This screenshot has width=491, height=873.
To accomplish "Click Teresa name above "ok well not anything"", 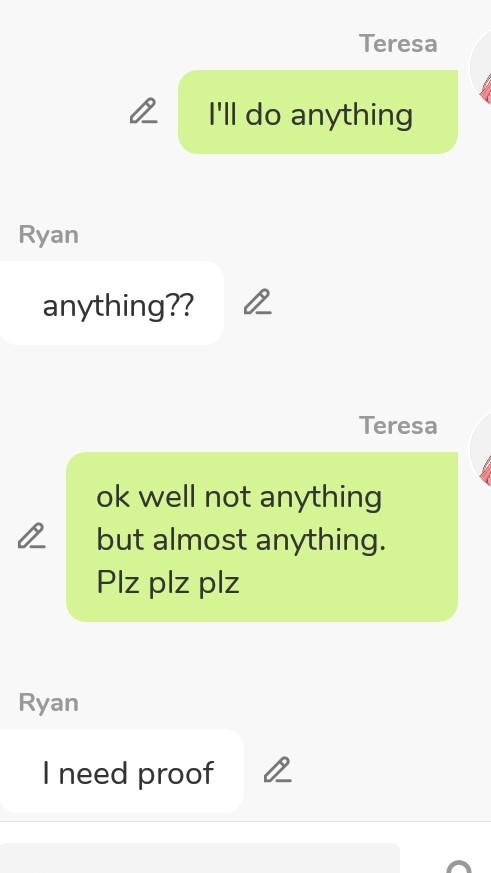I will click(398, 426).
